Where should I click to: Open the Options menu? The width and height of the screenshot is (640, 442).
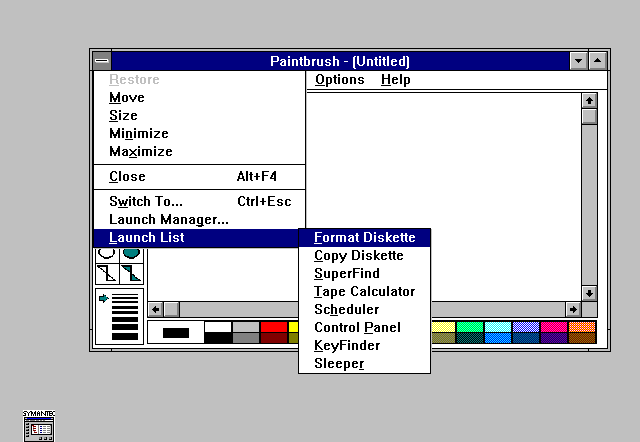(x=340, y=80)
